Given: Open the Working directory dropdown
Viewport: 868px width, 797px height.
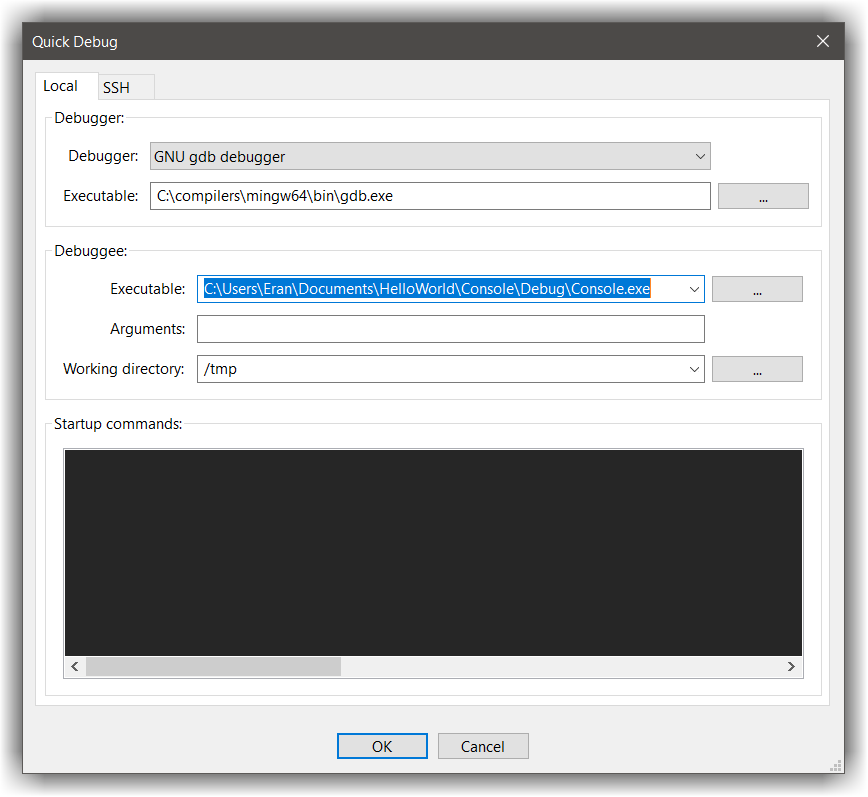Looking at the screenshot, I should (695, 369).
